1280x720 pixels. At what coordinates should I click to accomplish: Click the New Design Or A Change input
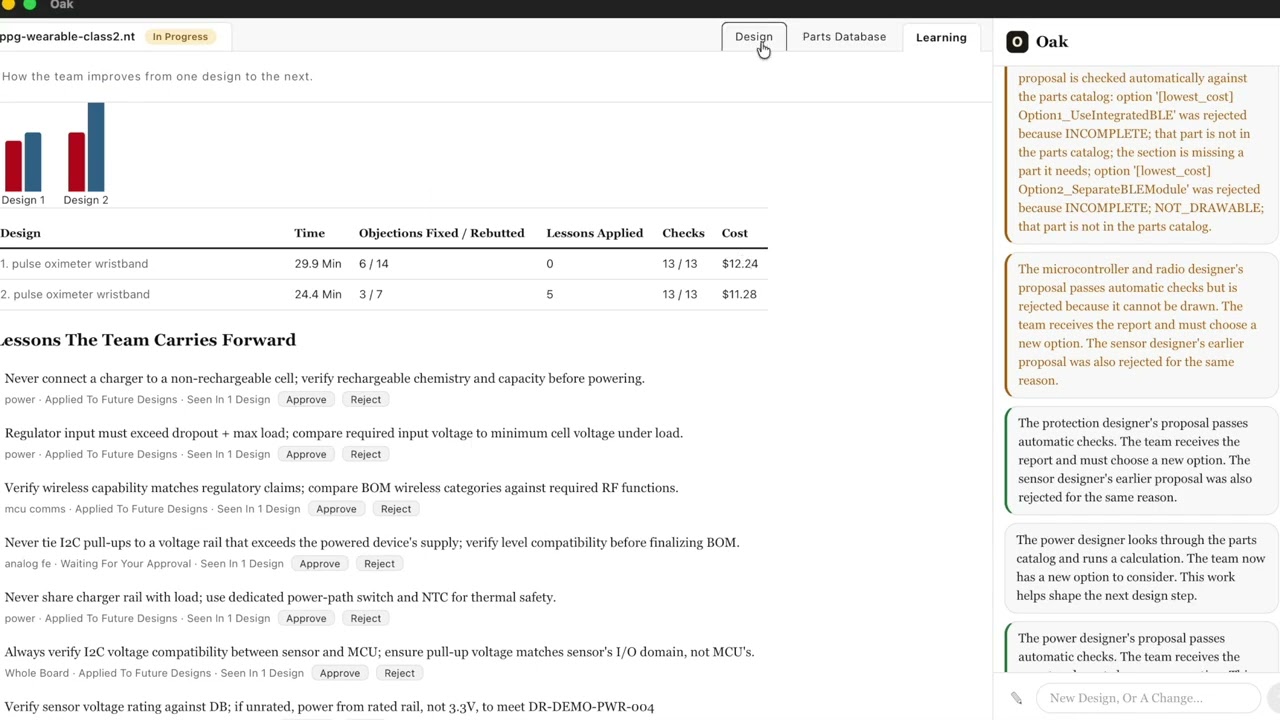click(x=1150, y=698)
